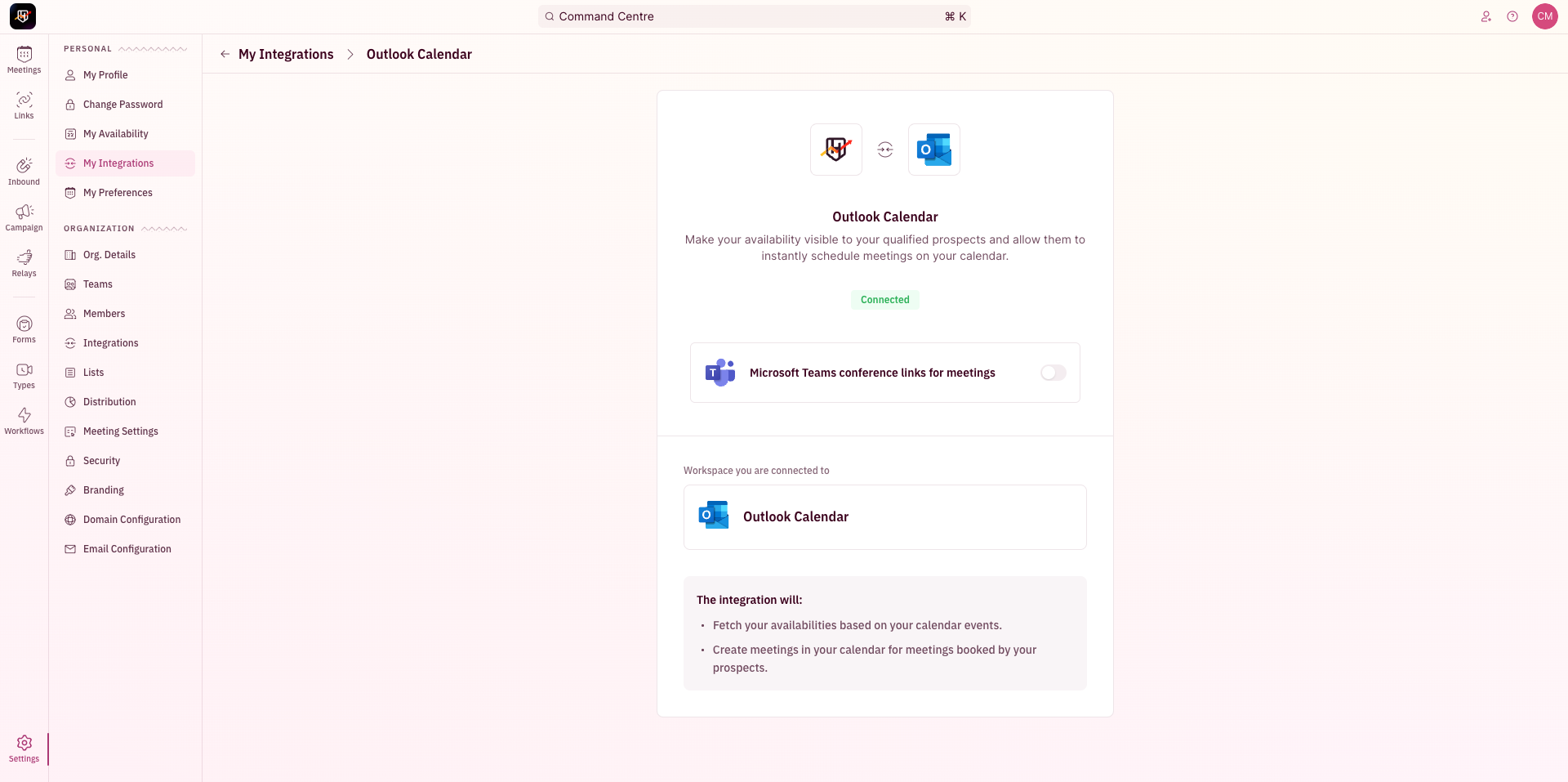Select My Integrations menu item
Viewport: 1568px width, 782px height.
coord(125,163)
